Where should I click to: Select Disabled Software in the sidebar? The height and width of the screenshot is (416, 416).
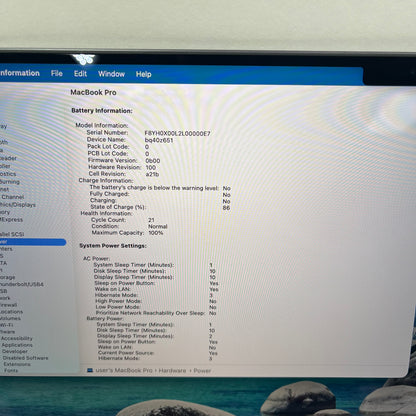pyautogui.click(x=25, y=358)
